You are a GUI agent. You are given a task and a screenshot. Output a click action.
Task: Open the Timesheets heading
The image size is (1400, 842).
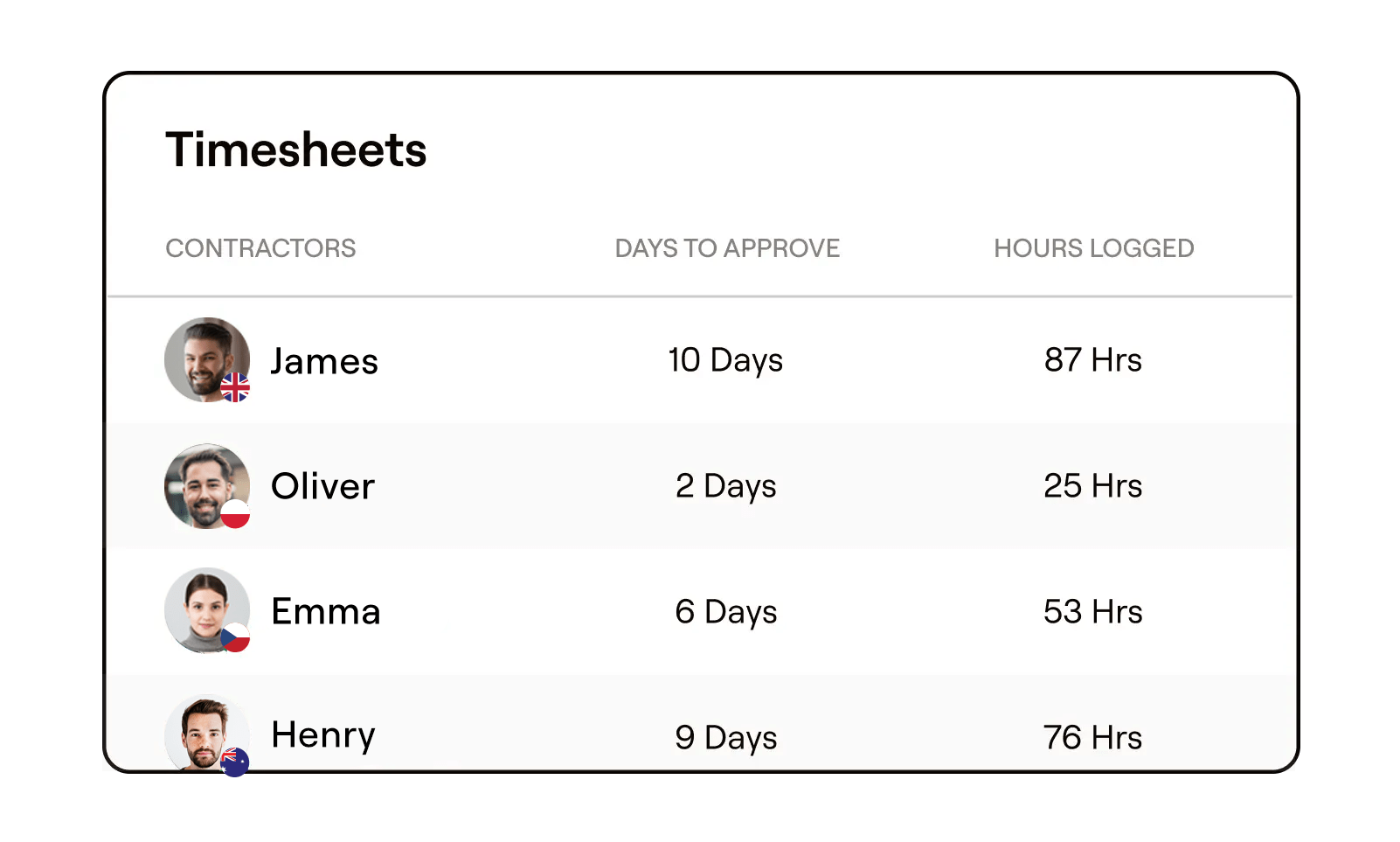[296, 150]
